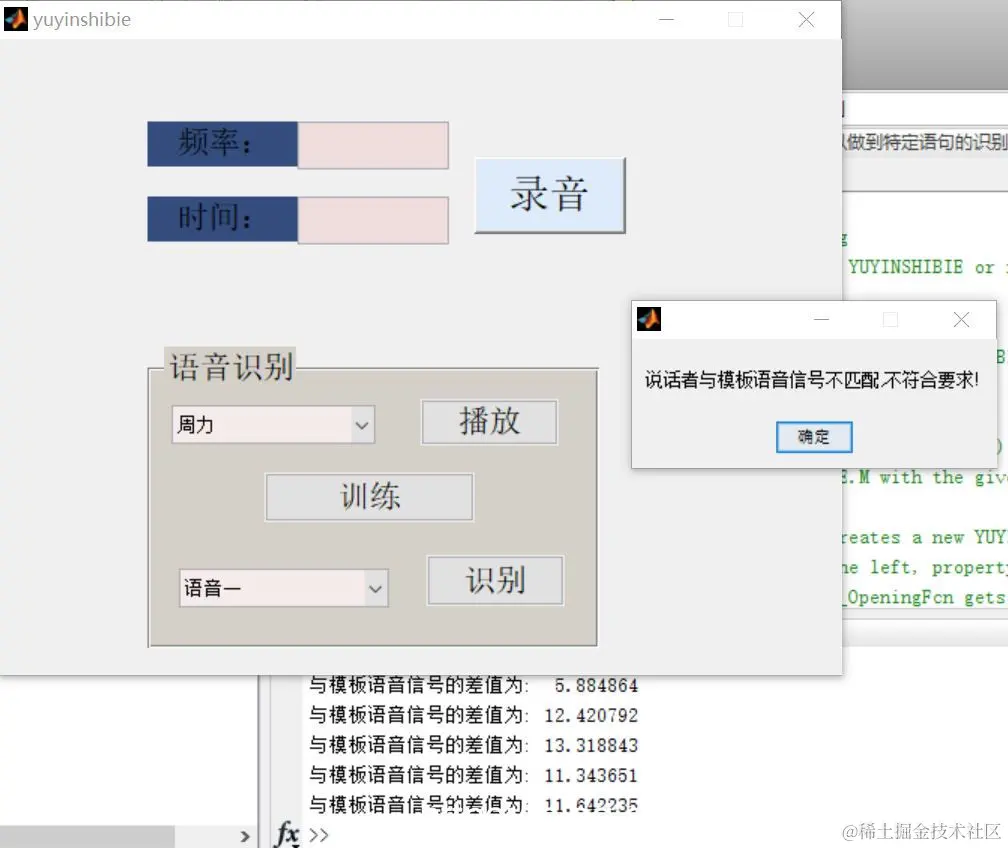Click the 识别 recognition button
The image size is (1008, 848).
[495, 580]
